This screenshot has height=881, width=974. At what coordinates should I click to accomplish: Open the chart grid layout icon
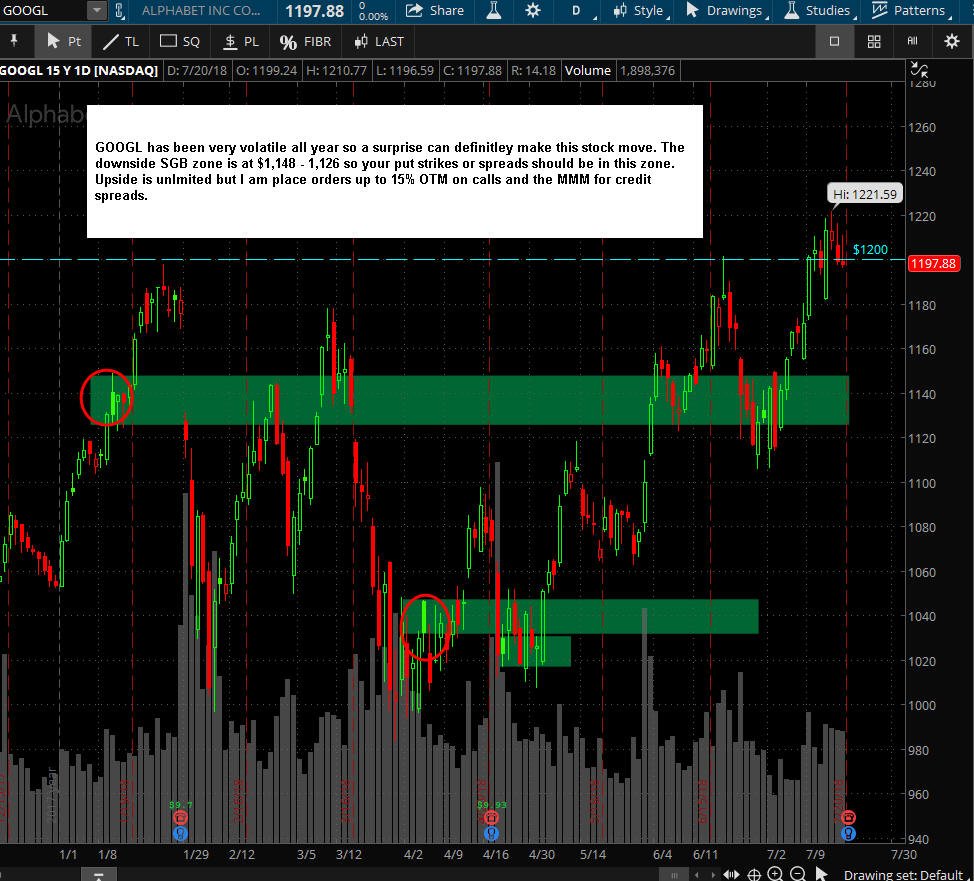pos(873,41)
